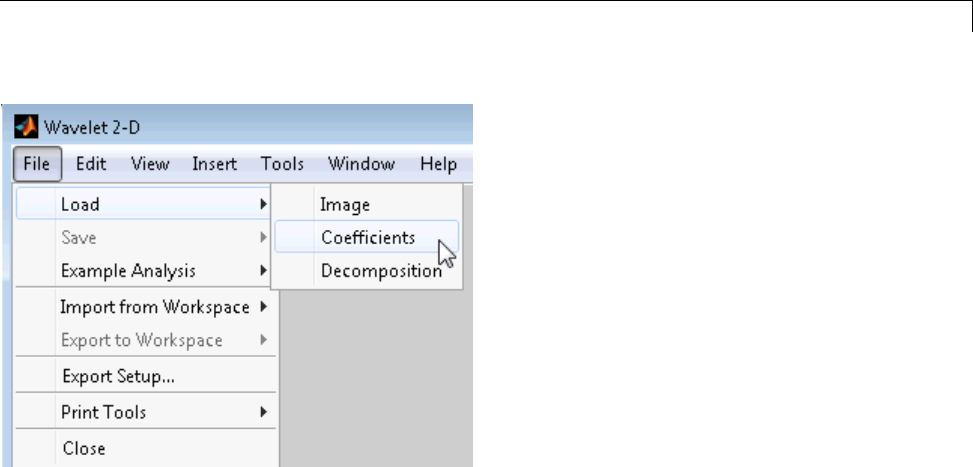This screenshot has height=467, width=973.
Task: Choose Close from the File menu
Action: [145, 448]
